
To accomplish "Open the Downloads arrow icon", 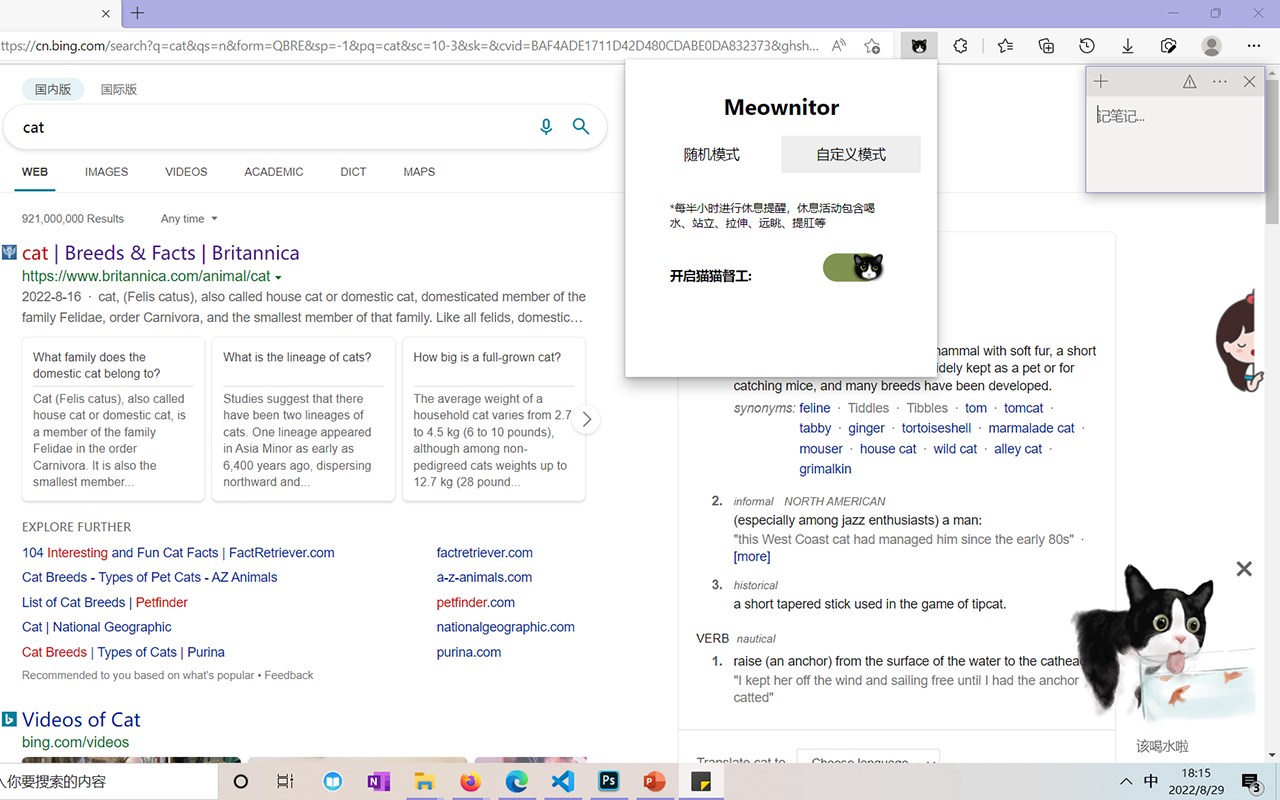I will (1128, 46).
